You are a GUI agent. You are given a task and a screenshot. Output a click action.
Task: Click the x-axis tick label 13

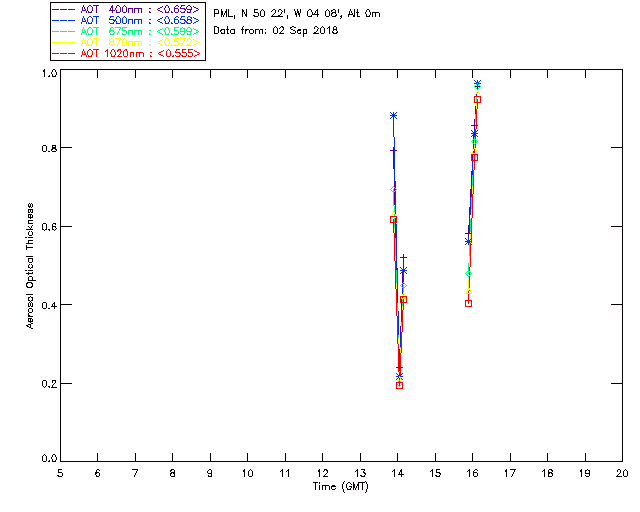(x=360, y=473)
